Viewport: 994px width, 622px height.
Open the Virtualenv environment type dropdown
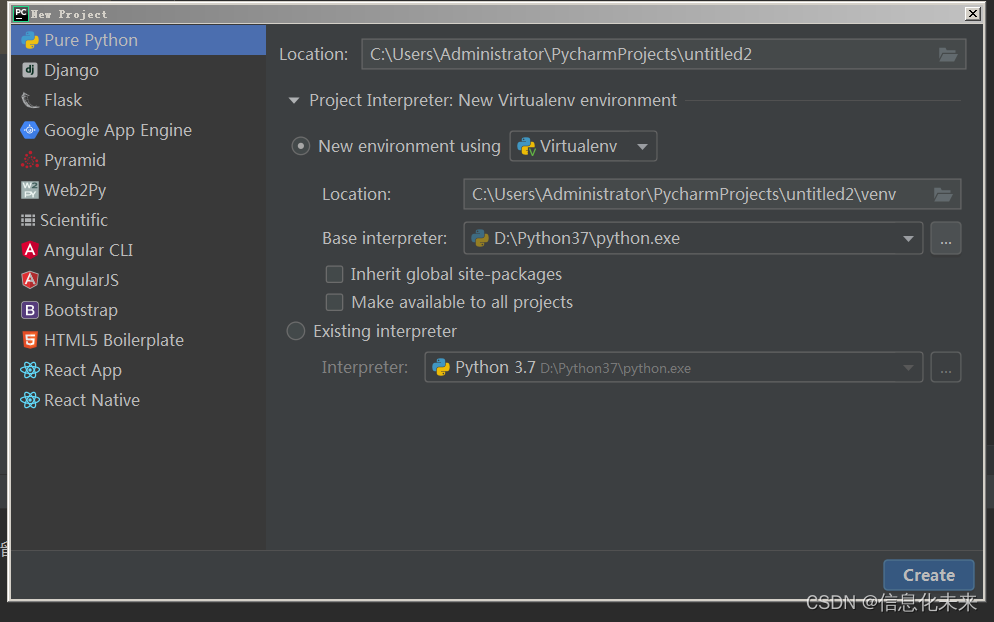584,147
